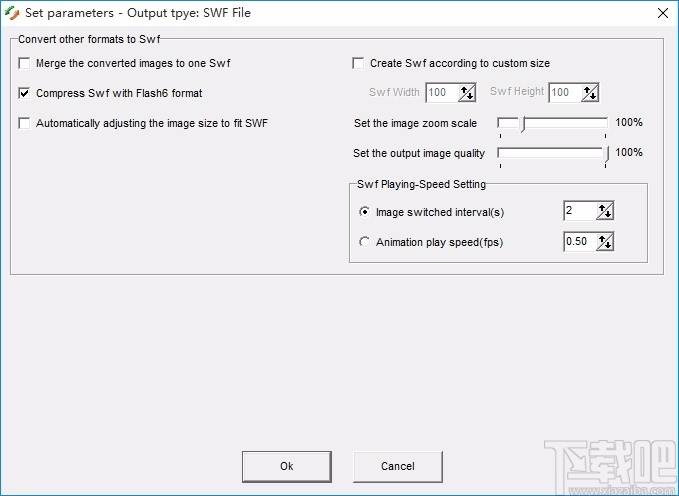Click the Swf Width input field
679x496 pixels.
point(442,92)
